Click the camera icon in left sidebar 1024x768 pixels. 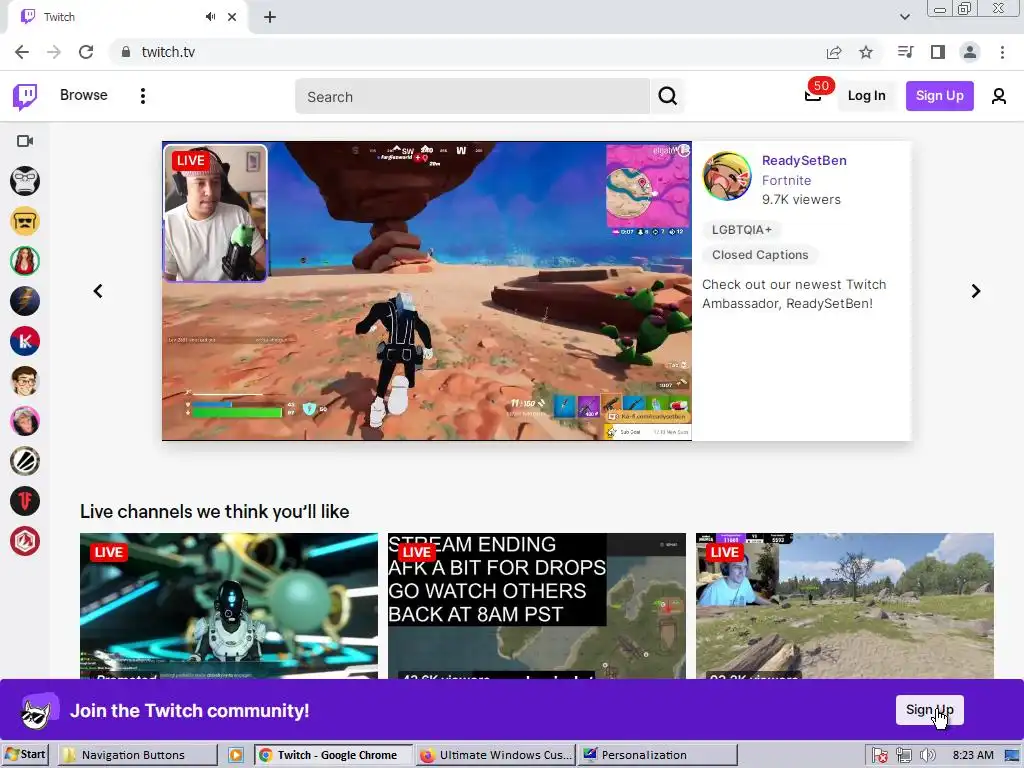coord(25,141)
